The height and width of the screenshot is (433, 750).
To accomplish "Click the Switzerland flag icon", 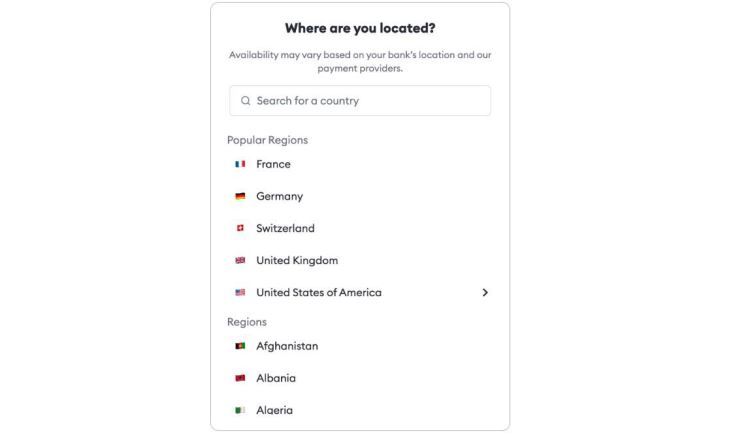I will pyautogui.click(x=240, y=228).
